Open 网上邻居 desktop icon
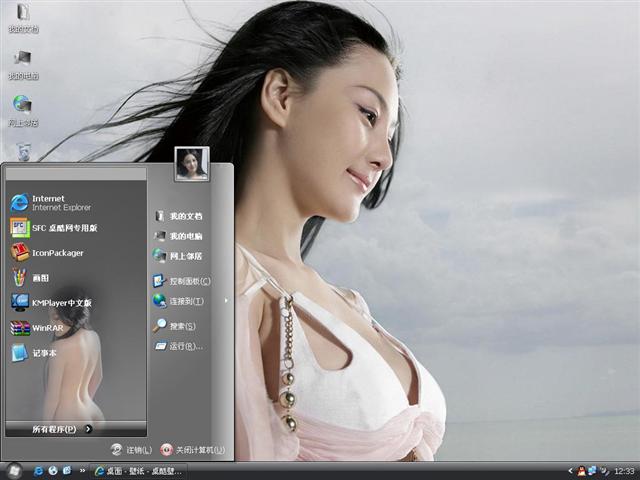Image resolution: width=640 pixels, height=480 pixels. pyautogui.click(x=23, y=111)
